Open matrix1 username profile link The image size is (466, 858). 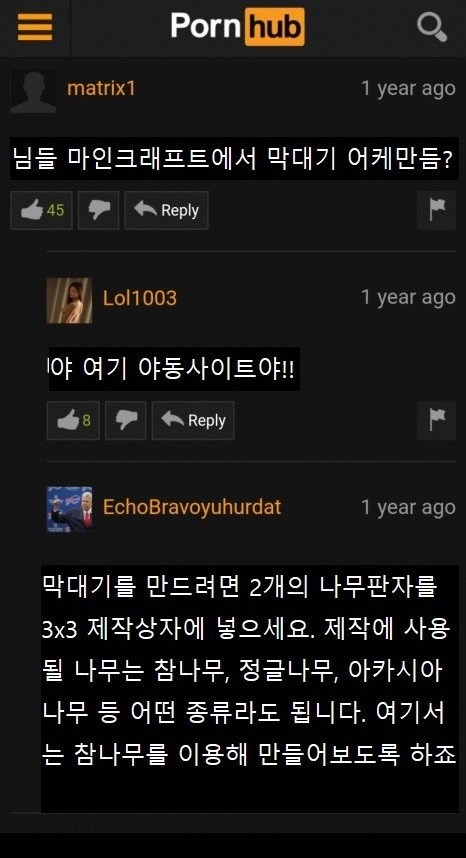[x=101, y=88]
